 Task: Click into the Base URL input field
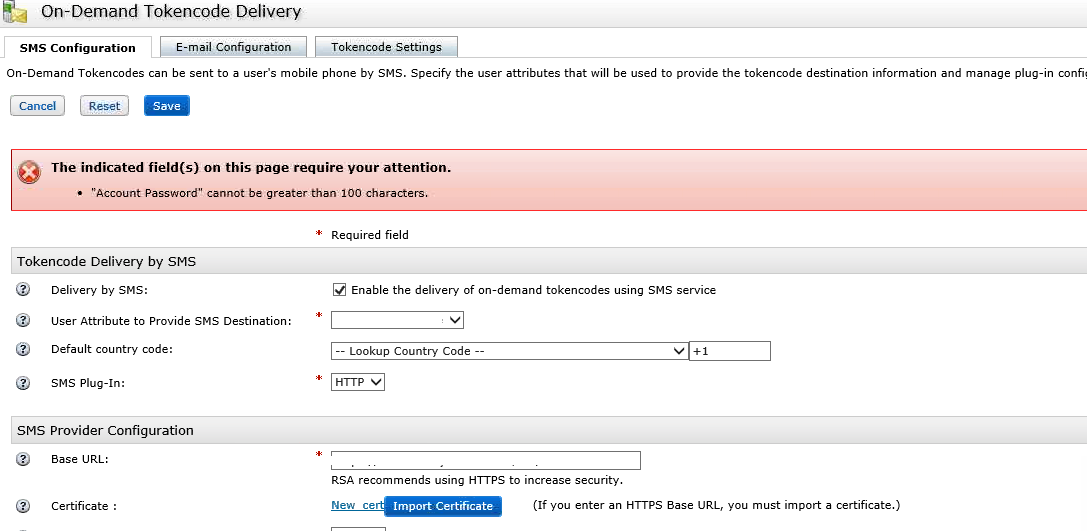[x=486, y=460]
